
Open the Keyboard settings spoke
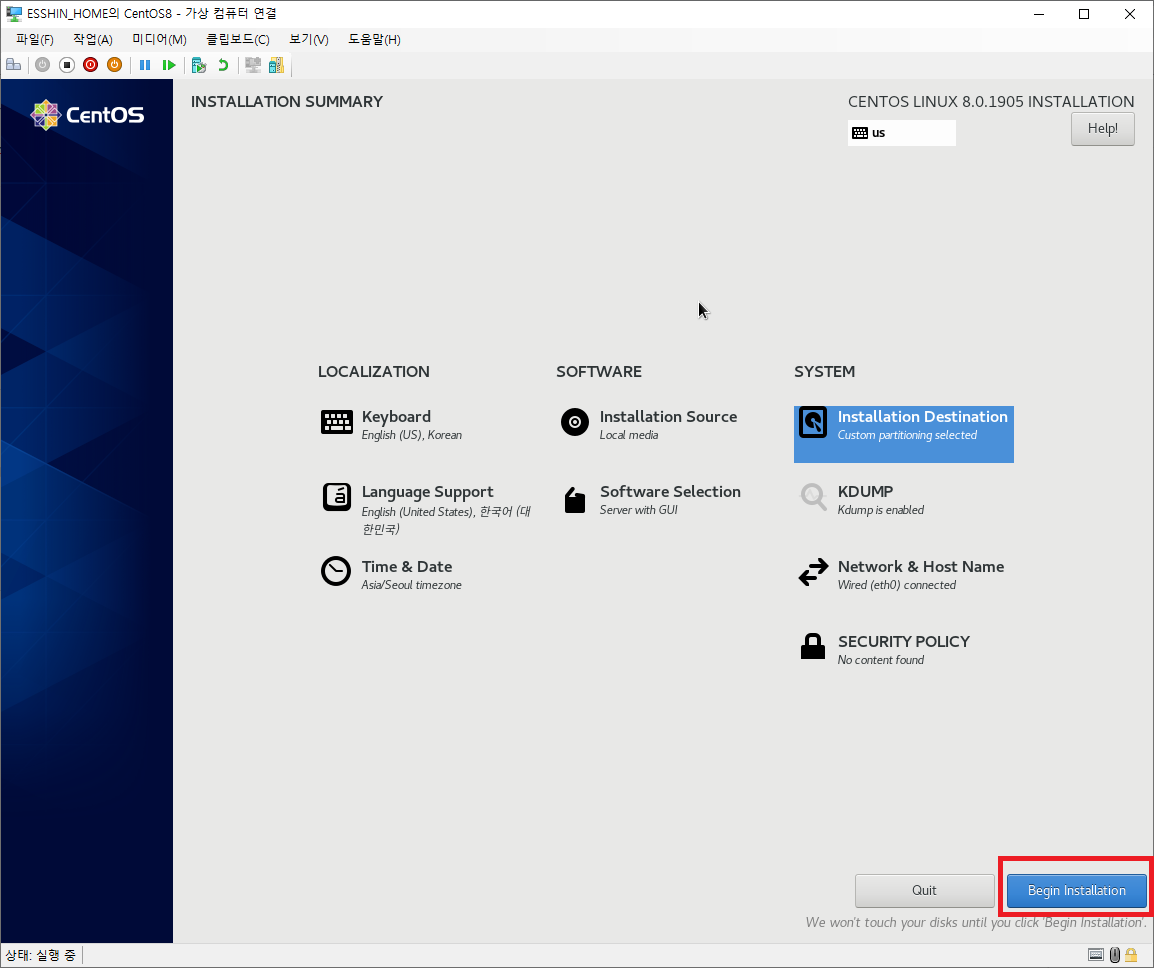coord(392,425)
